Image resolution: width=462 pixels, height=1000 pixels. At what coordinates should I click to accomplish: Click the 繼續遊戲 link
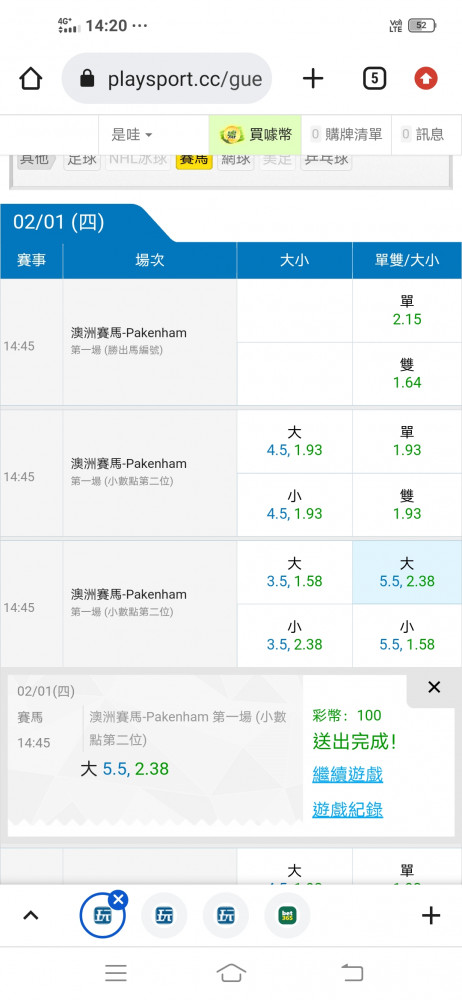point(348,775)
